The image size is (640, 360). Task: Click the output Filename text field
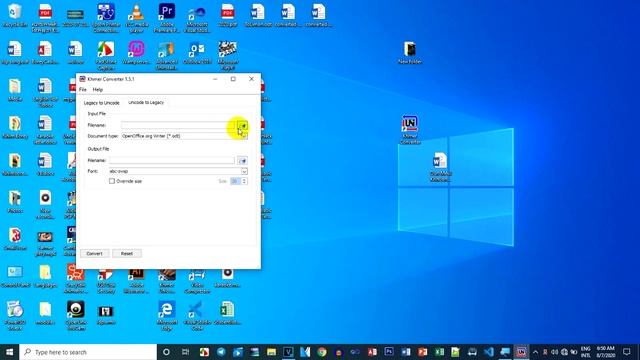(x=171, y=160)
